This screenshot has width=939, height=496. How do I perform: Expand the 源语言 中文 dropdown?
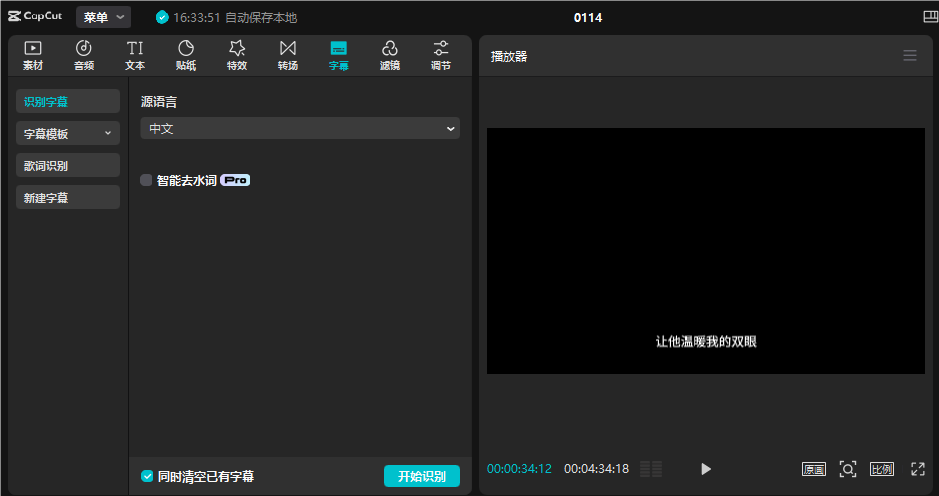[x=300, y=128]
